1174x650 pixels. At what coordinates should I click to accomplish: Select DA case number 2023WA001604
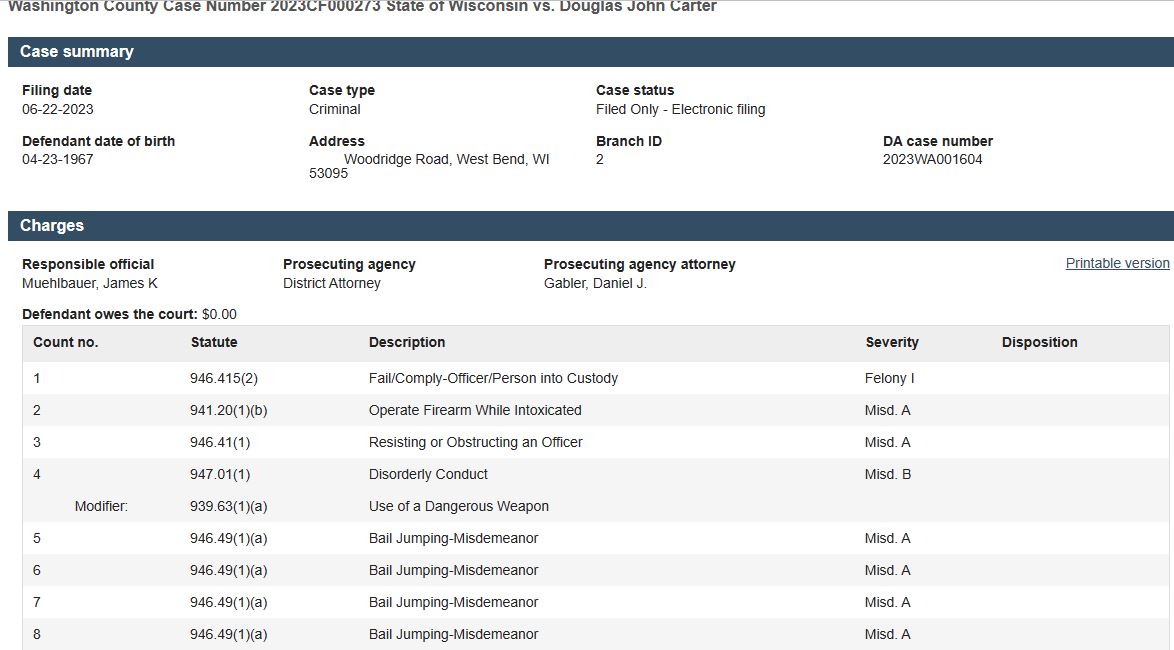932,160
